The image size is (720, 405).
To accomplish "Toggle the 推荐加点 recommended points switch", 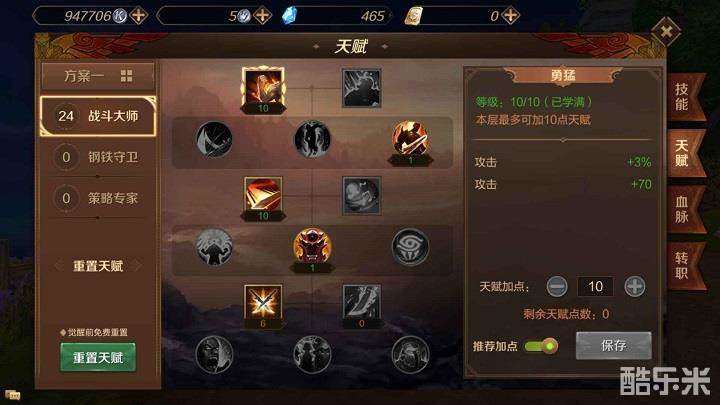I will tap(541, 346).
